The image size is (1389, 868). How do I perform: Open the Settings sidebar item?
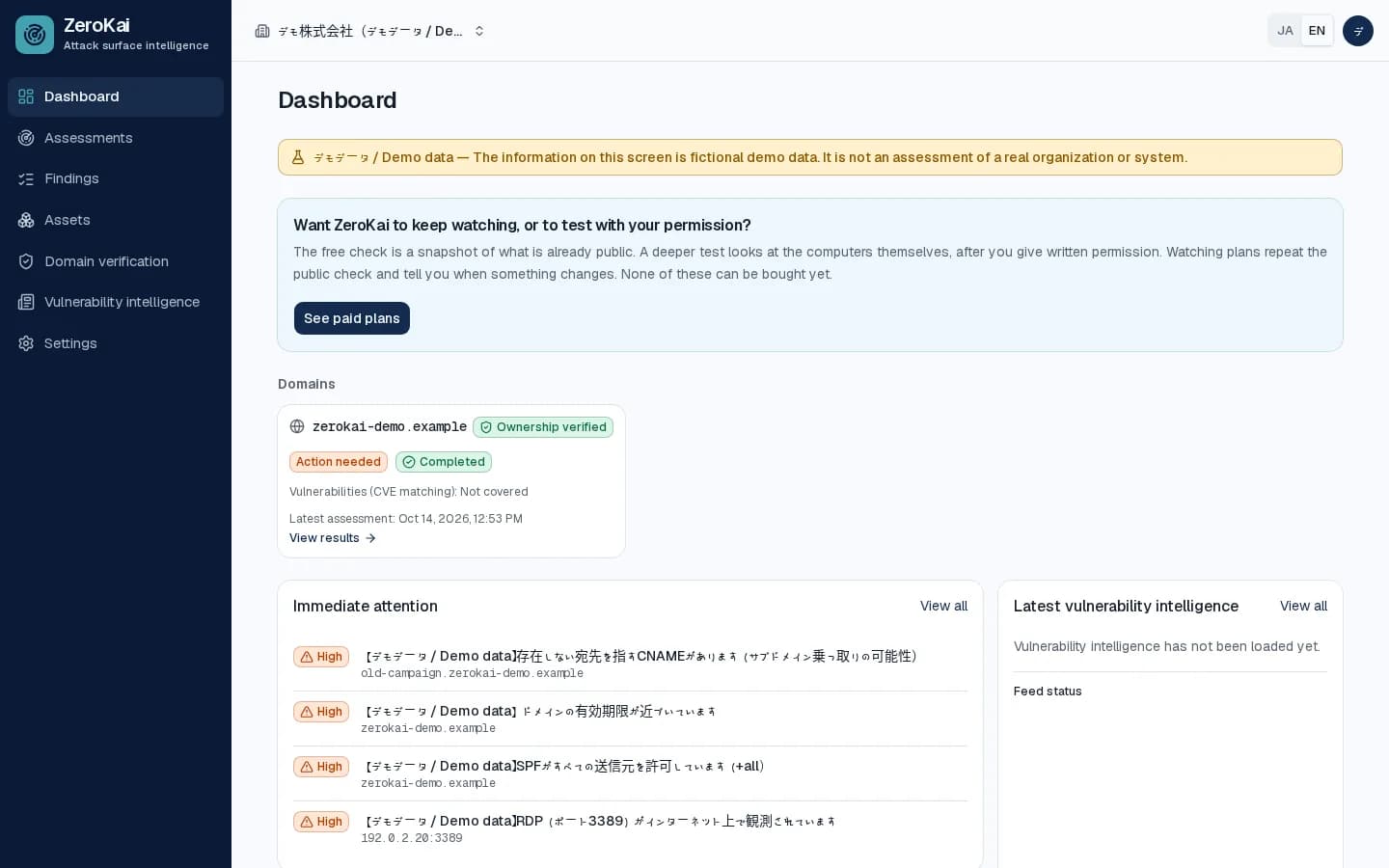click(x=116, y=343)
